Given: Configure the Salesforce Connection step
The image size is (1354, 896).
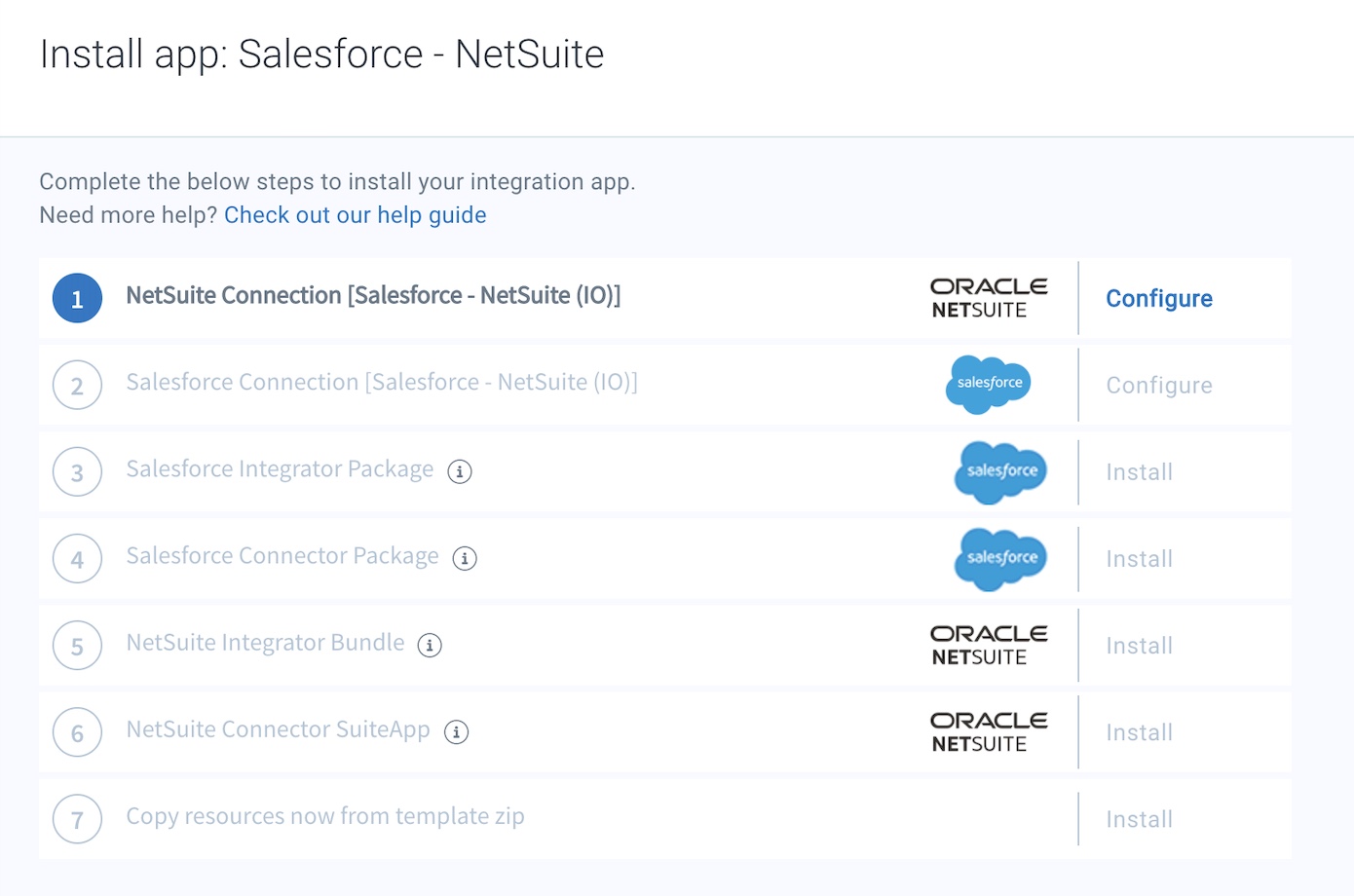Looking at the screenshot, I should point(1159,386).
